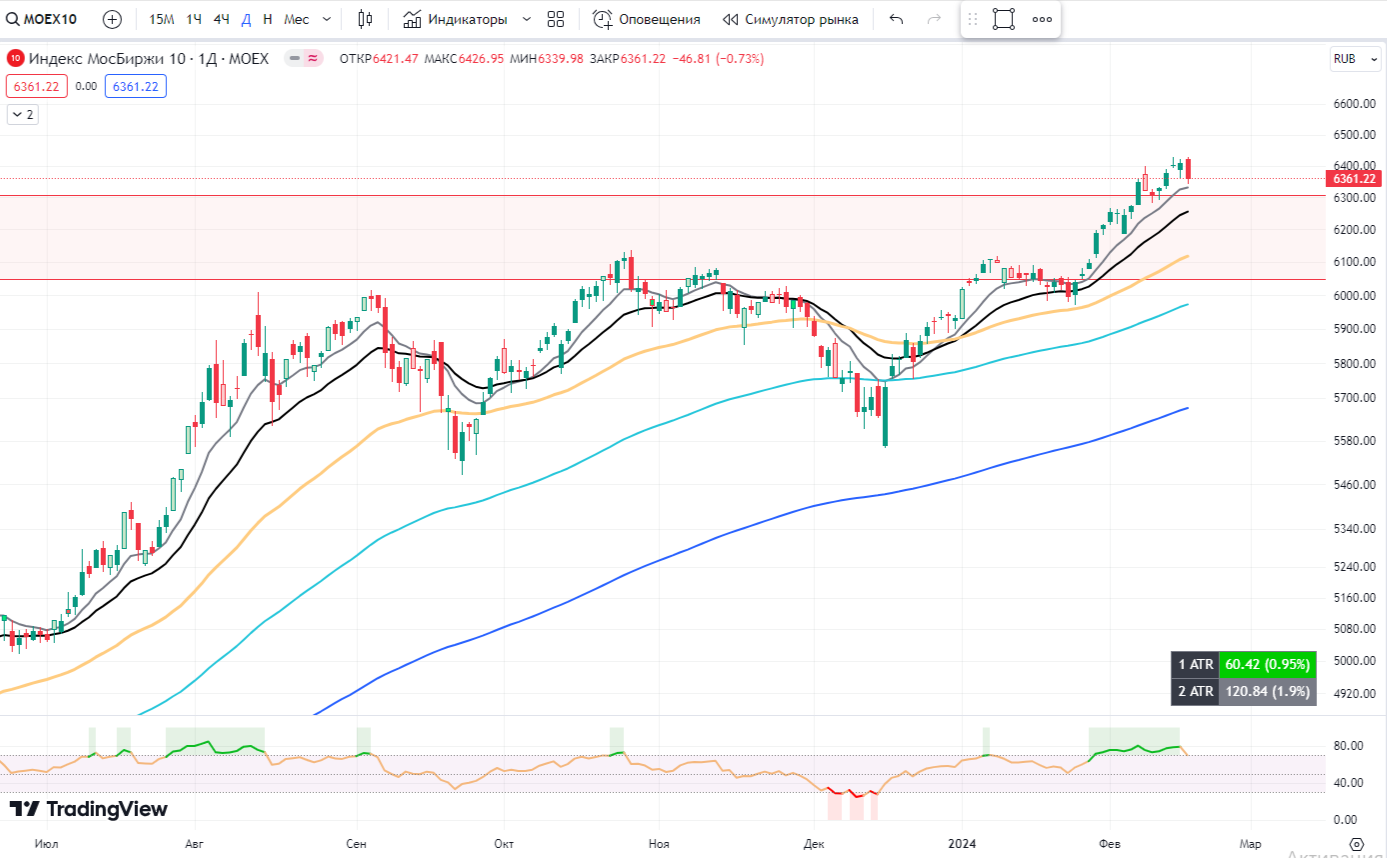Open indicator templates four-squares icon

coord(556,19)
